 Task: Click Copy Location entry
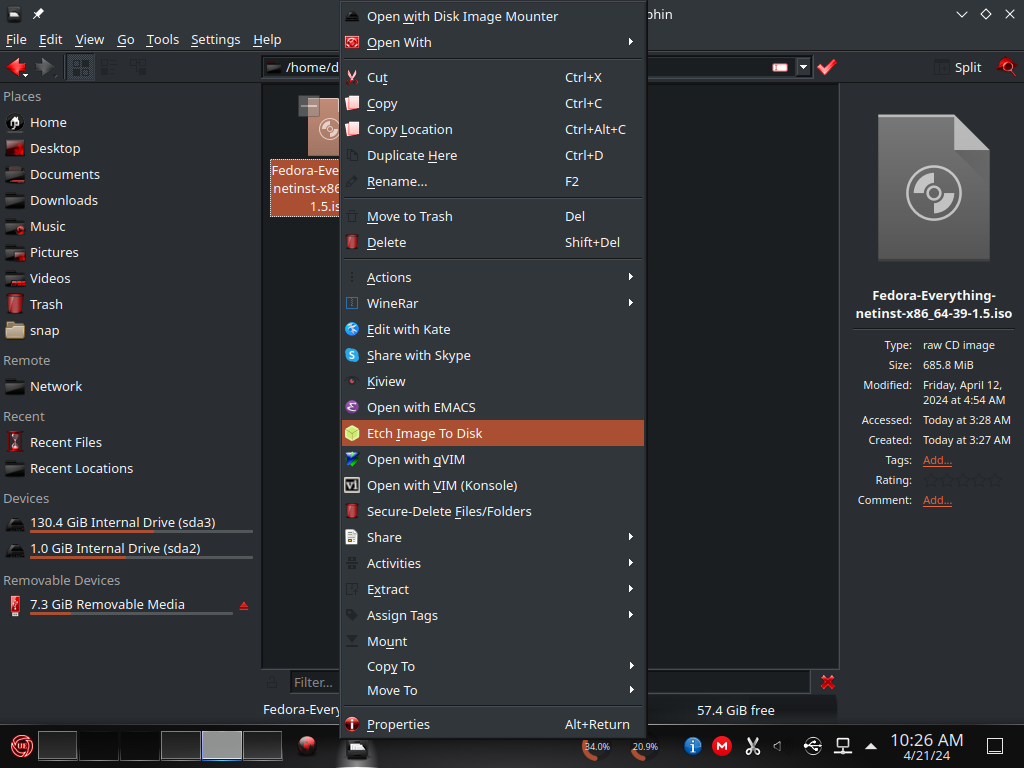pos(493,130)
